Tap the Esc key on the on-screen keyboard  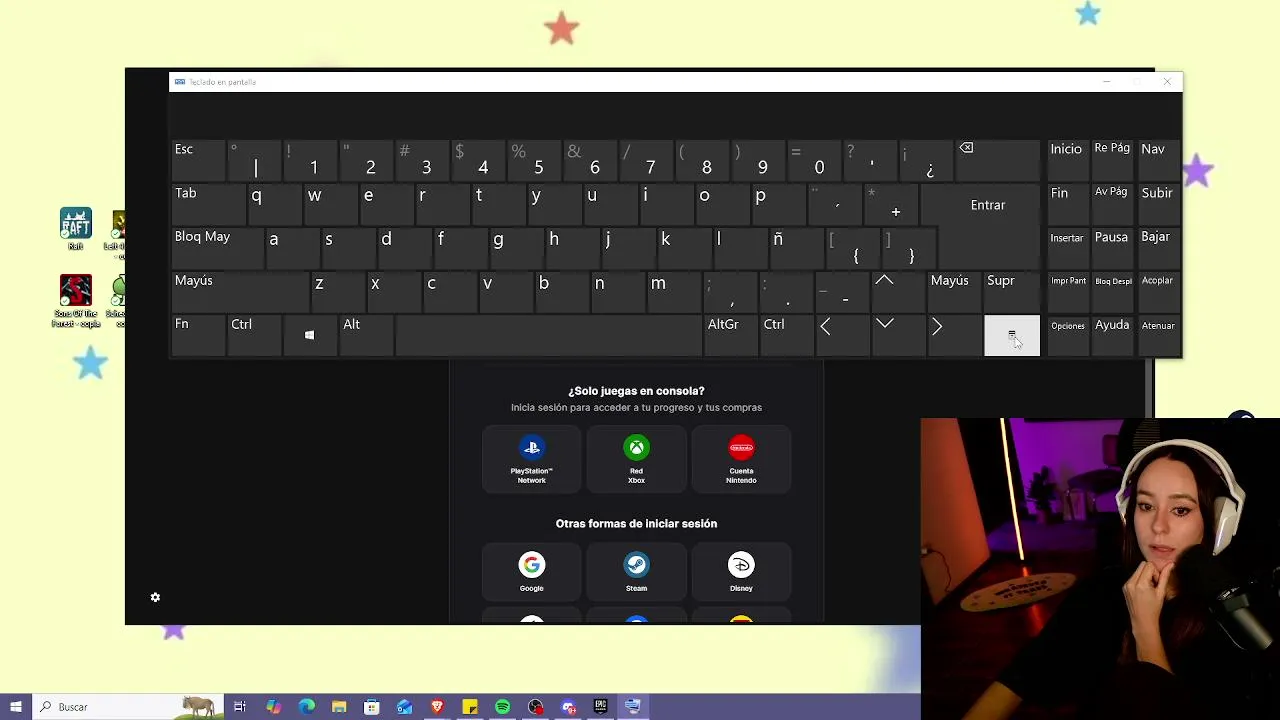tap(197, 160)
